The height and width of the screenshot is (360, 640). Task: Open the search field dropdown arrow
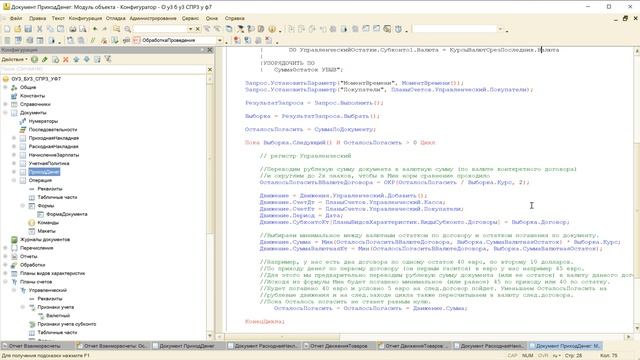pyautogui.click(x=190, y=29)
